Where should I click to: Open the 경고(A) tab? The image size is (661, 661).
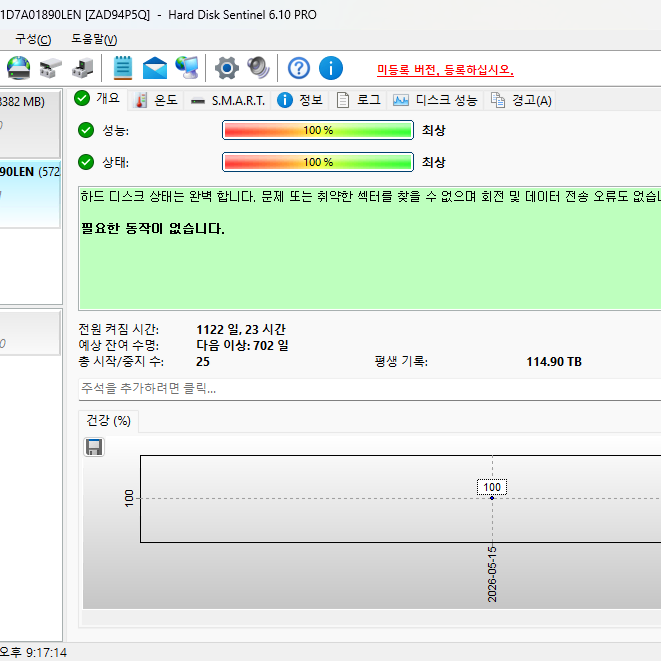pos(521,100)
